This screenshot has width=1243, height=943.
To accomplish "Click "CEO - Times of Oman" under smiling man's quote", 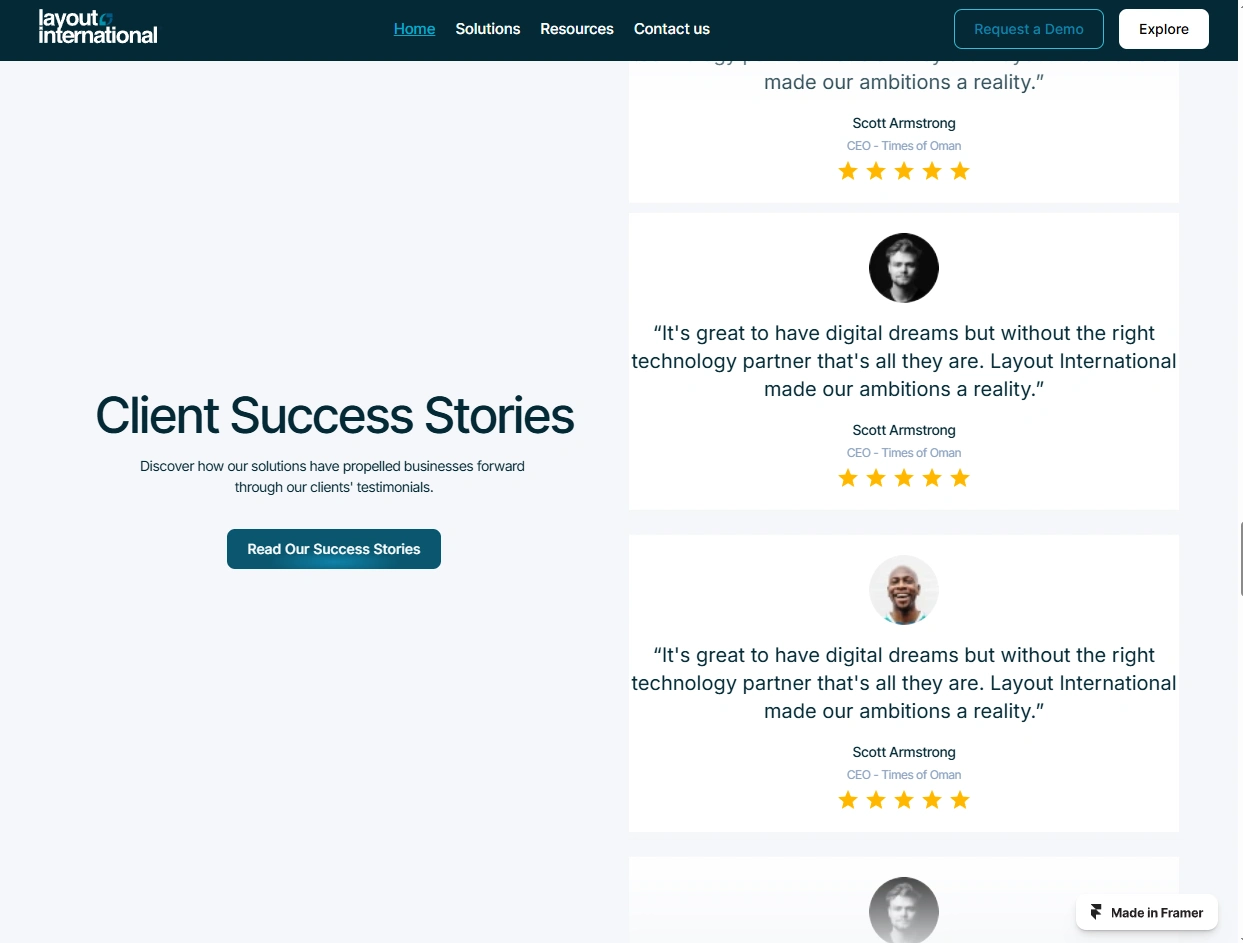I will [x=904, y=775].
